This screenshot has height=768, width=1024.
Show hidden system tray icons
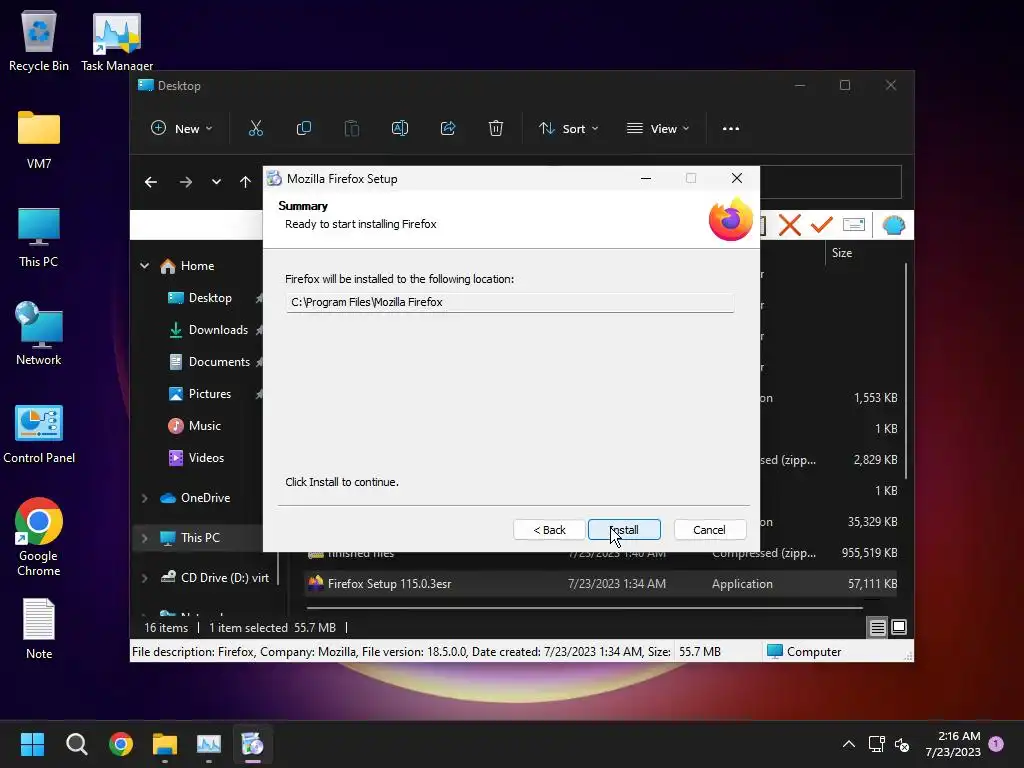click(848, 744)
